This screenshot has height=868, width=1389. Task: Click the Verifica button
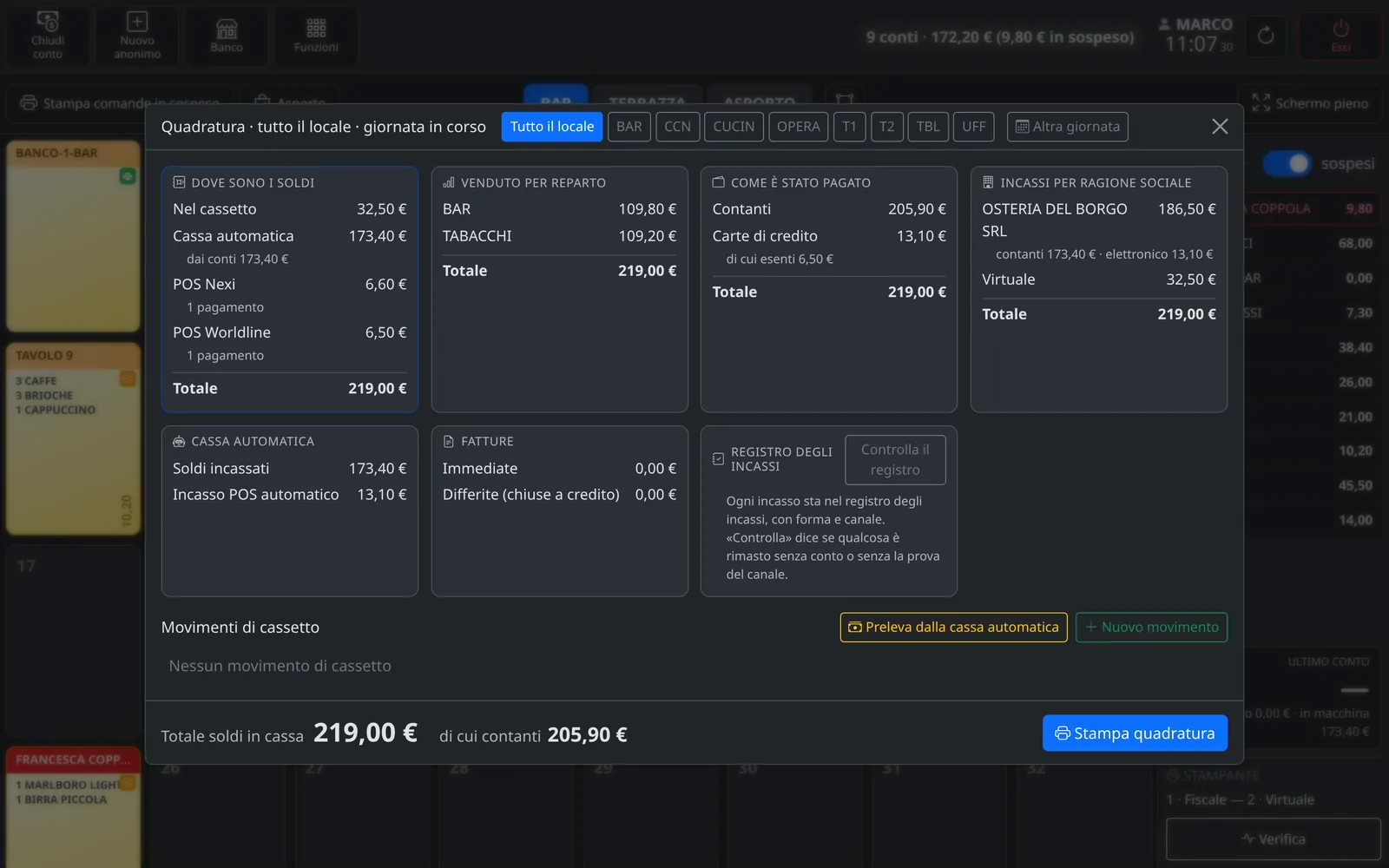tap(1273, 839)
